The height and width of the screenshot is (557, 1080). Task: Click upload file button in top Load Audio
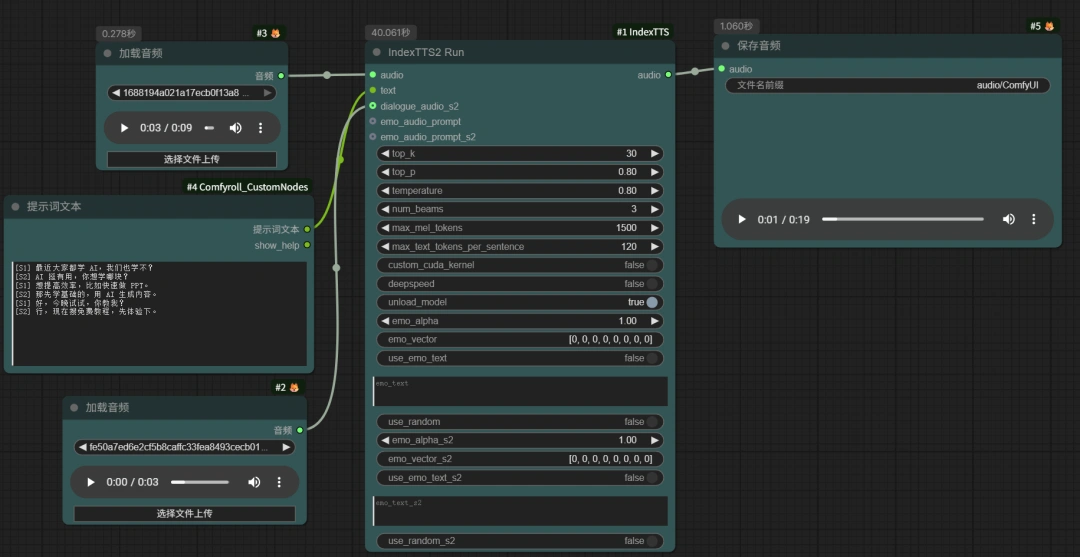[191, 160]
